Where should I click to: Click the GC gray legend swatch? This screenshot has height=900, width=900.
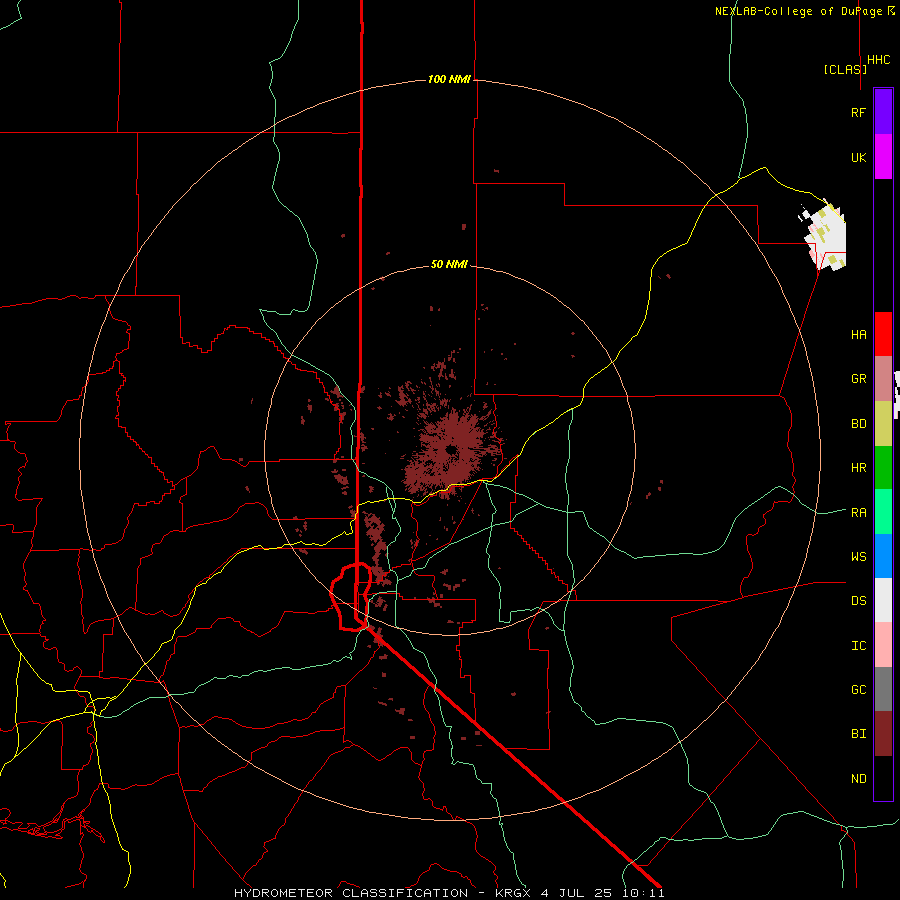click(x=883, y=689)
